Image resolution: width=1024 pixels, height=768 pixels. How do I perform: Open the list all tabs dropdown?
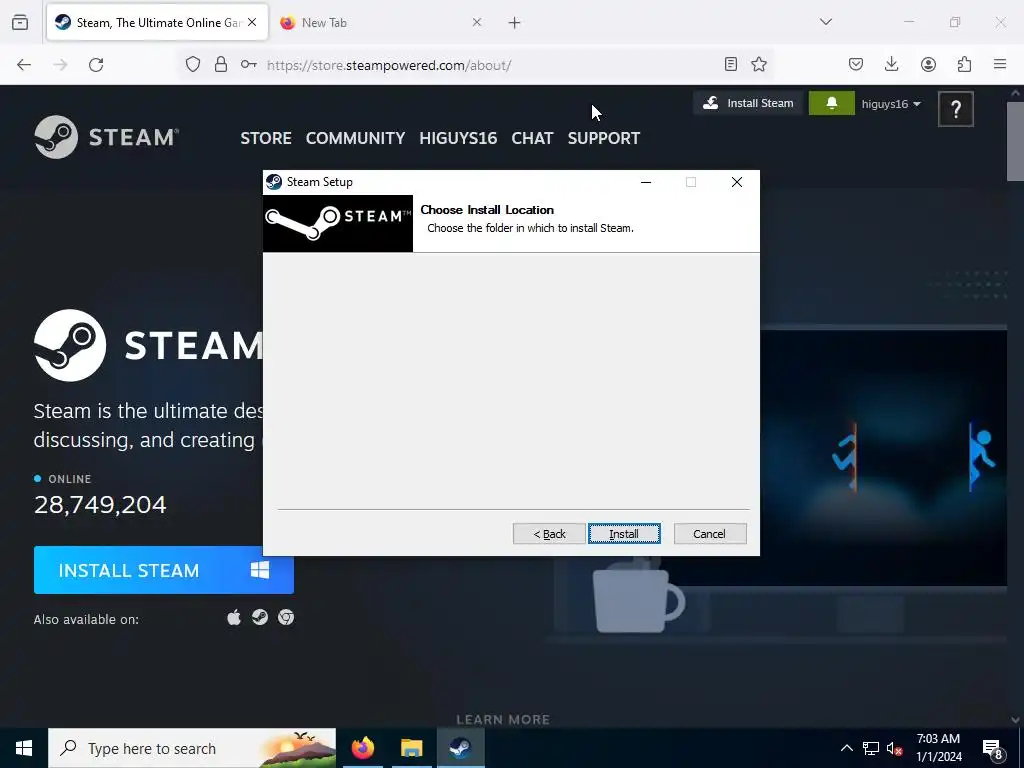point(825,22)
